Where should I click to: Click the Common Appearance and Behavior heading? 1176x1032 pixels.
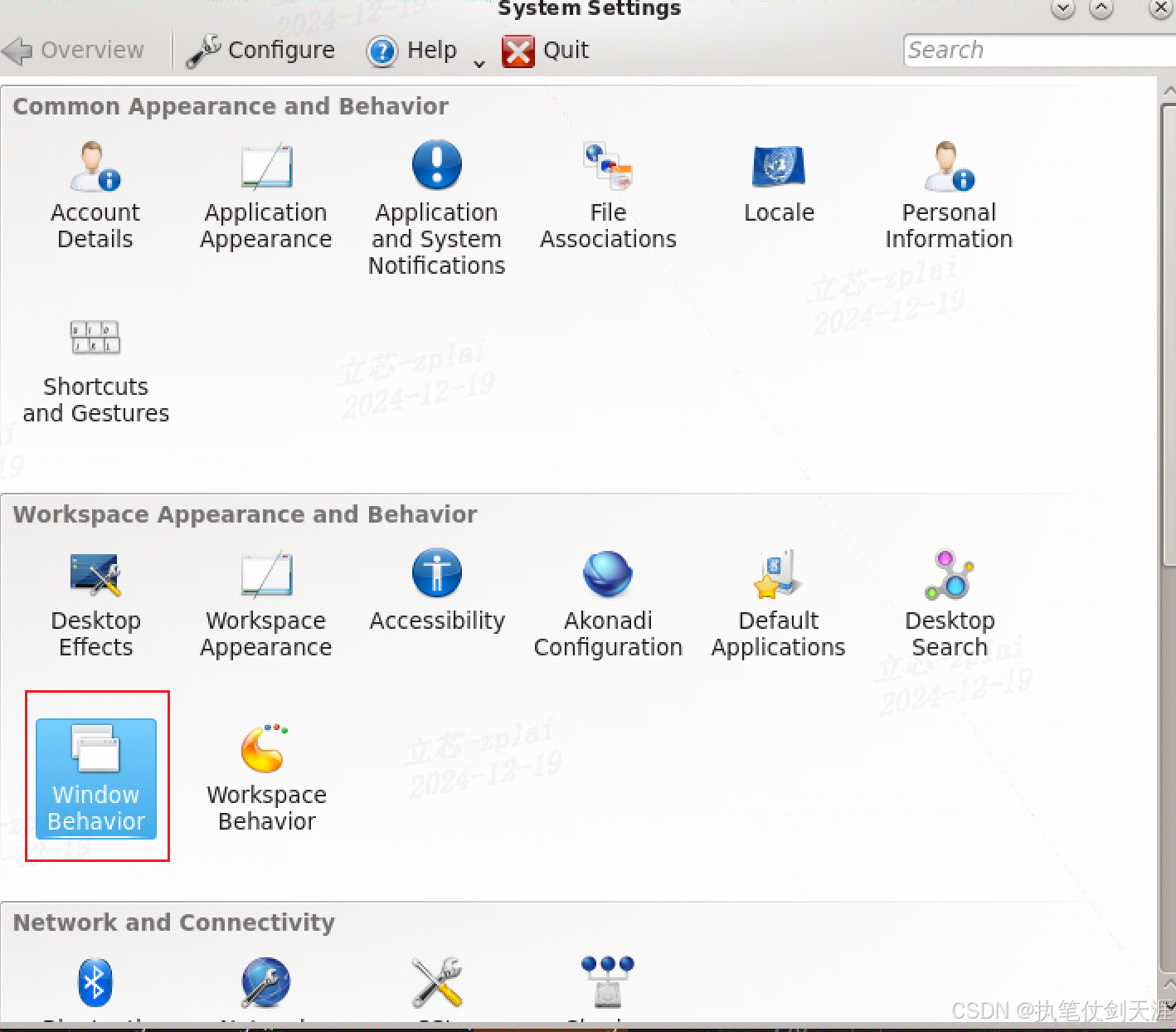231,106
